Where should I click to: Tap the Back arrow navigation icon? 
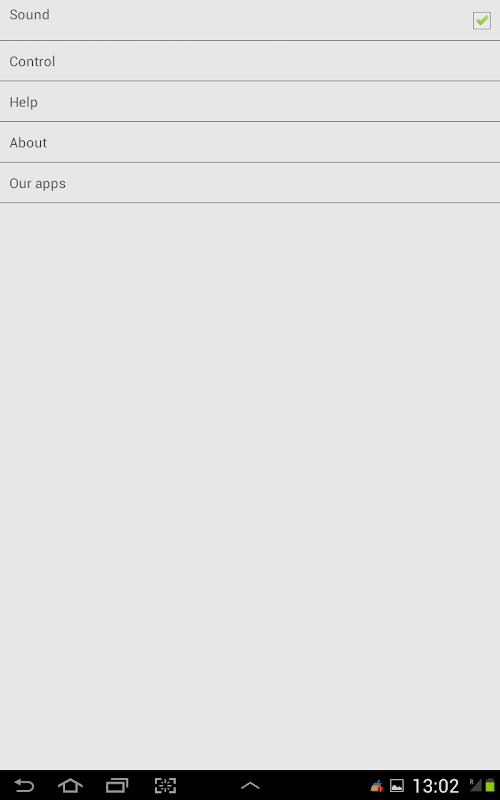[23, 785]
